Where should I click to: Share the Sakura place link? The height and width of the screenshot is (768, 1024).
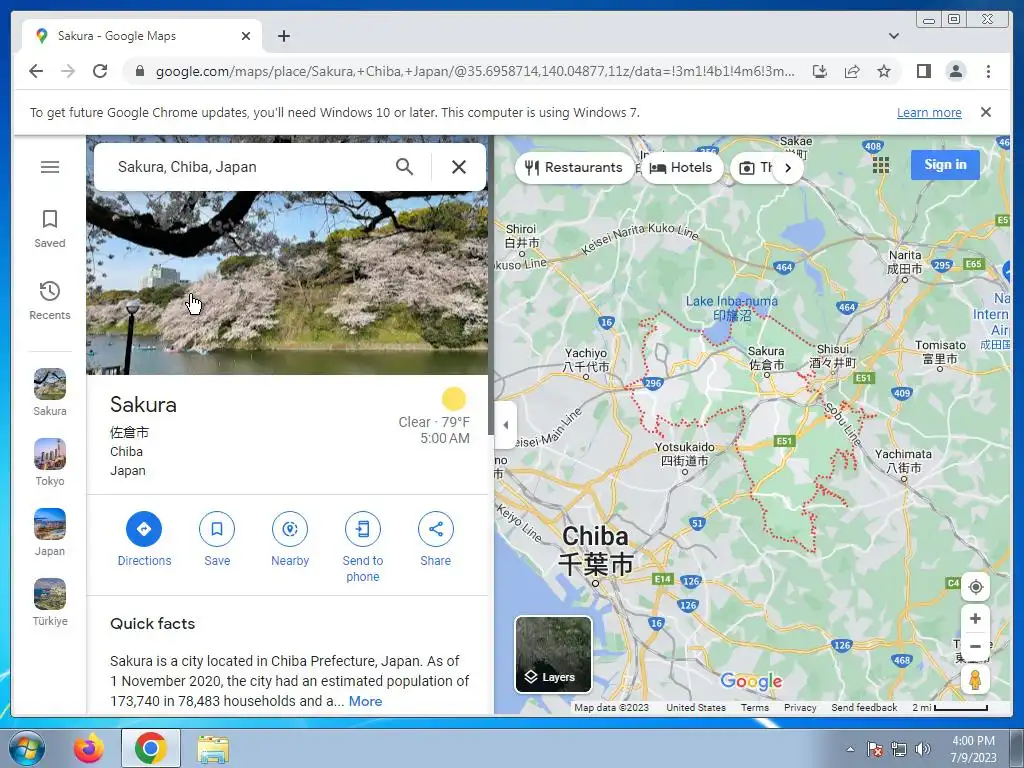[x=436, y=539]
